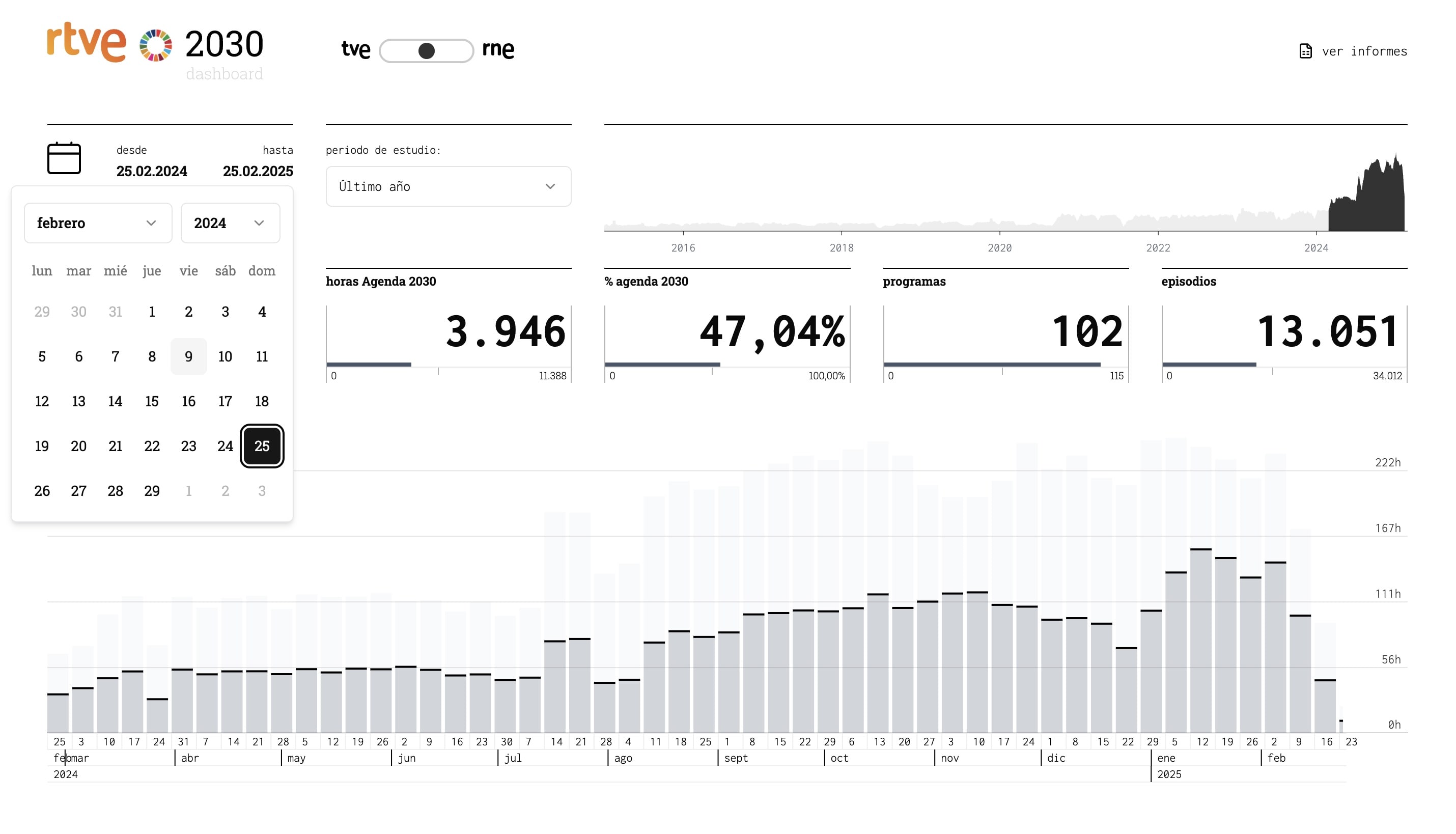This screenshot has height=834, width=1456.
Task: Click greyed-out day 31 of January
Action: (115, 312)
